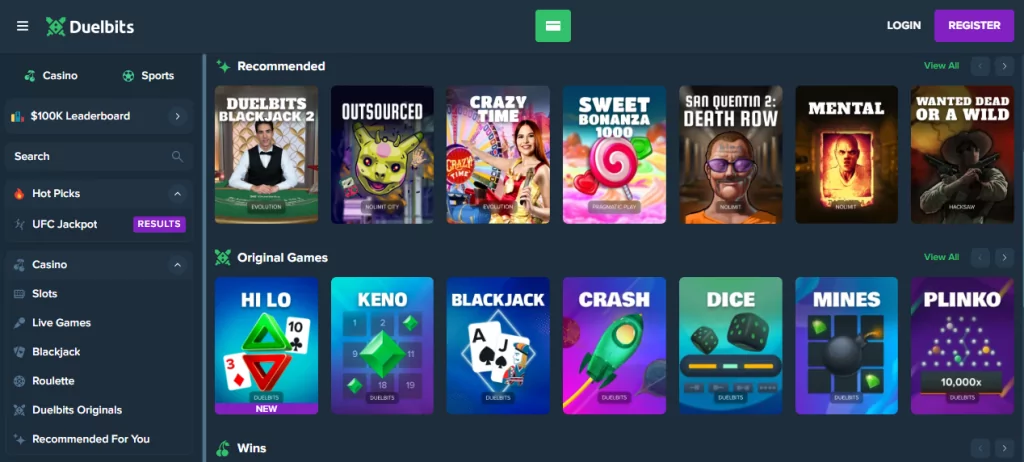Collapse the Casino sidebar section
Viewport: 1024px width, 462px height.
177,265
